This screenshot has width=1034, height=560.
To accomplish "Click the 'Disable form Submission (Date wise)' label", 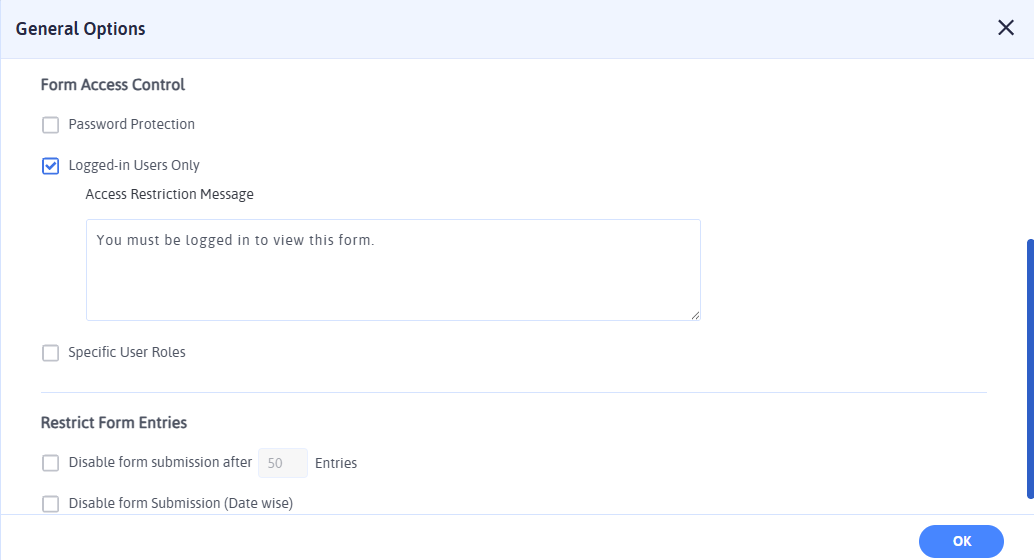I will [181, 504].
